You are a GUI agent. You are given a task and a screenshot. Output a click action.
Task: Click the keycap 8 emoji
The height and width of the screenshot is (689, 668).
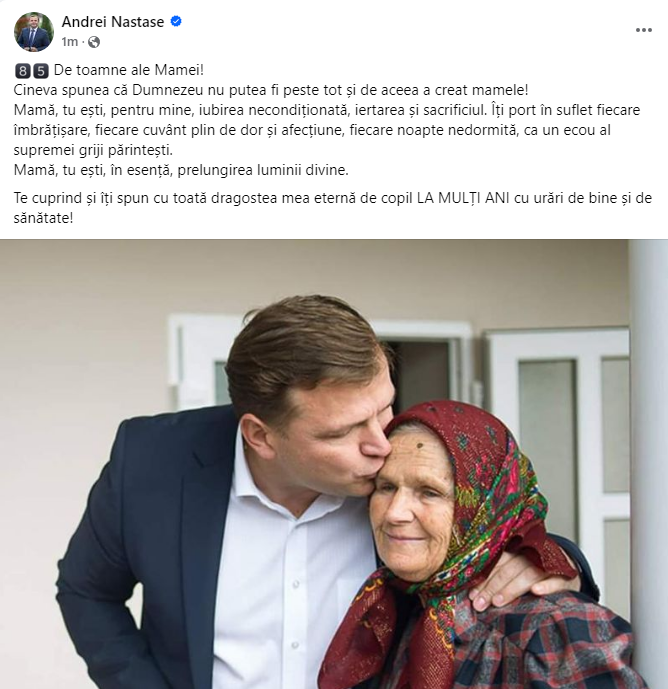tap(22, 71)
